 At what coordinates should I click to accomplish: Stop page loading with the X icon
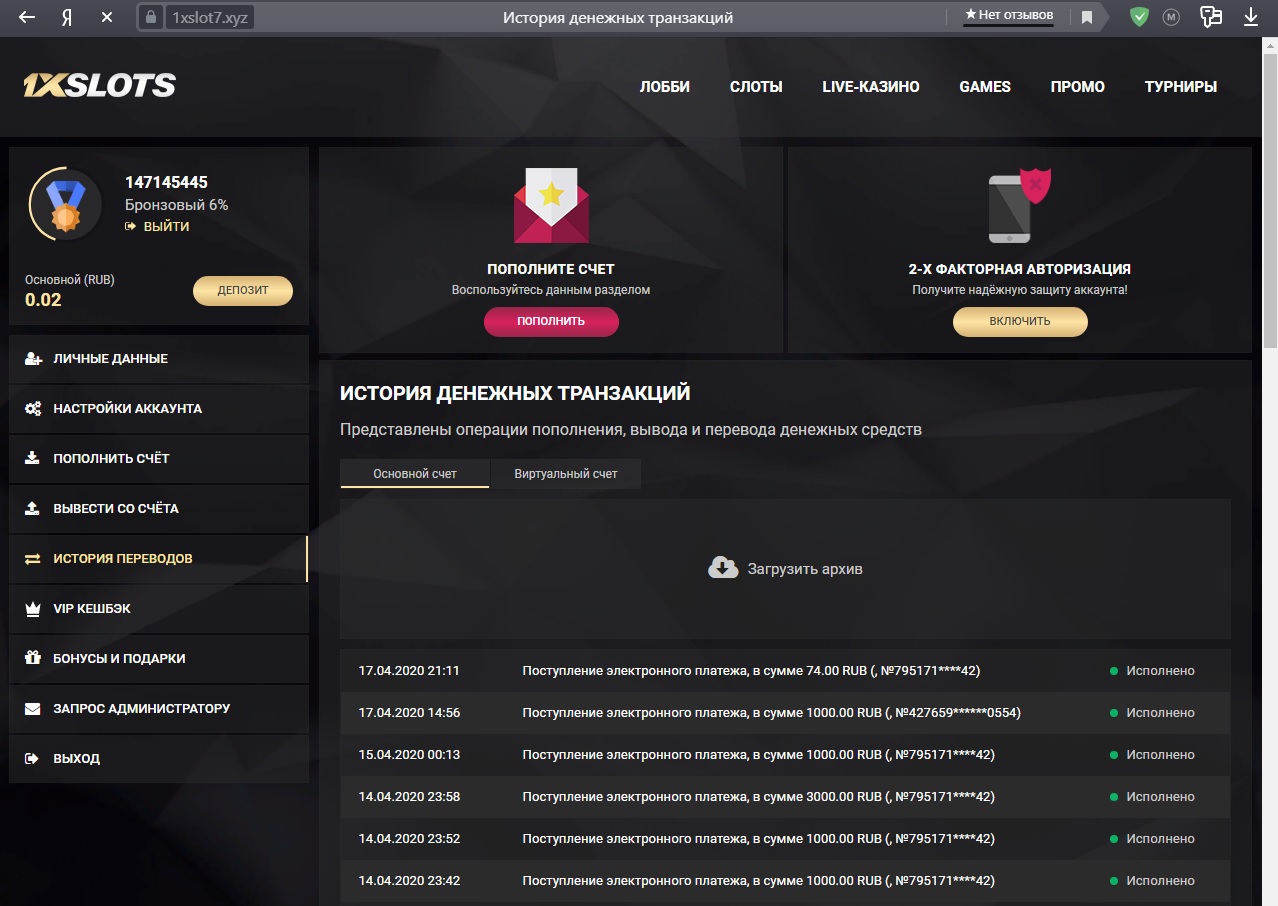(x=107, y=17)
